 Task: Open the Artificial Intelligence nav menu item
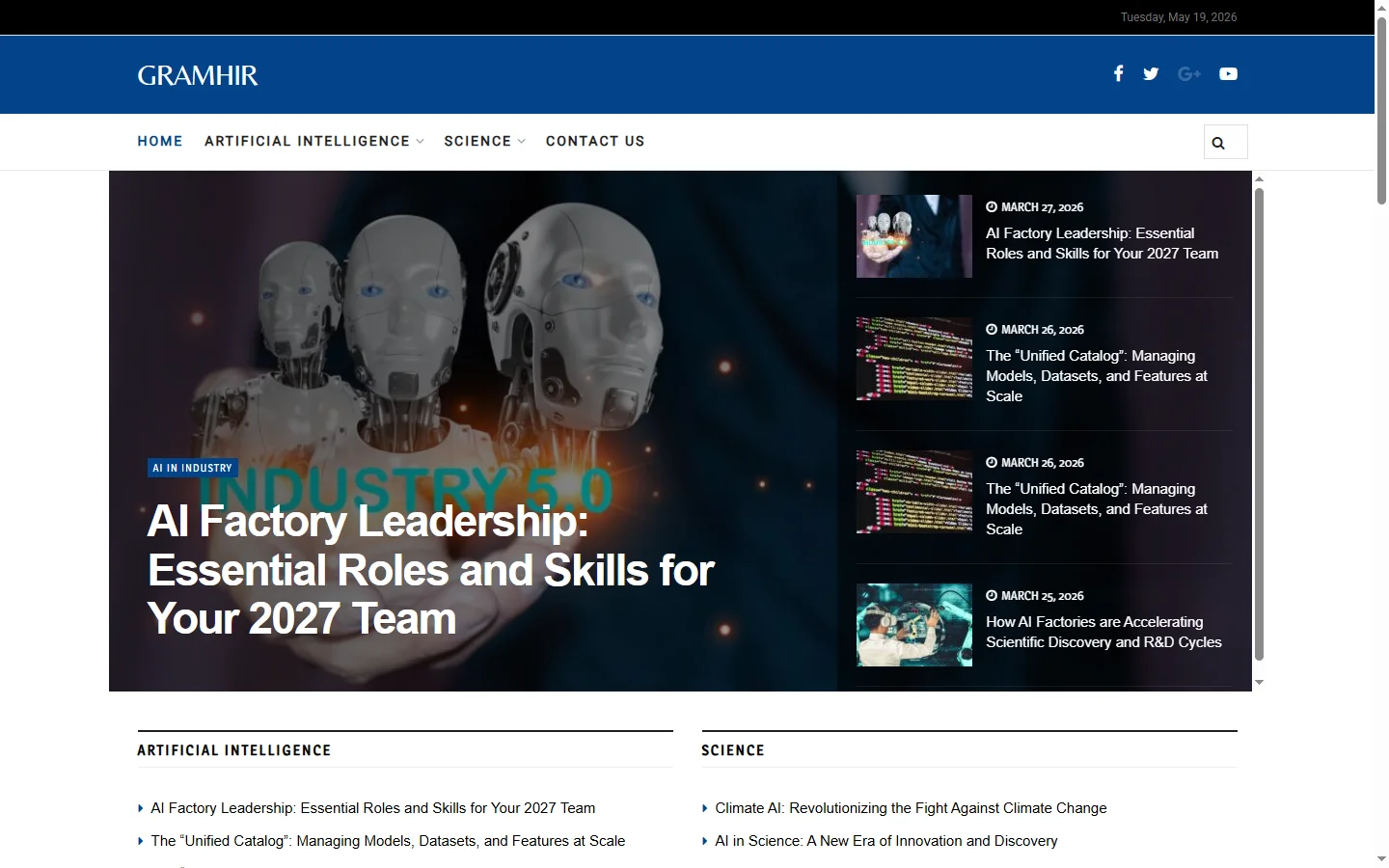pyautogui.click(x=307, y=141)
